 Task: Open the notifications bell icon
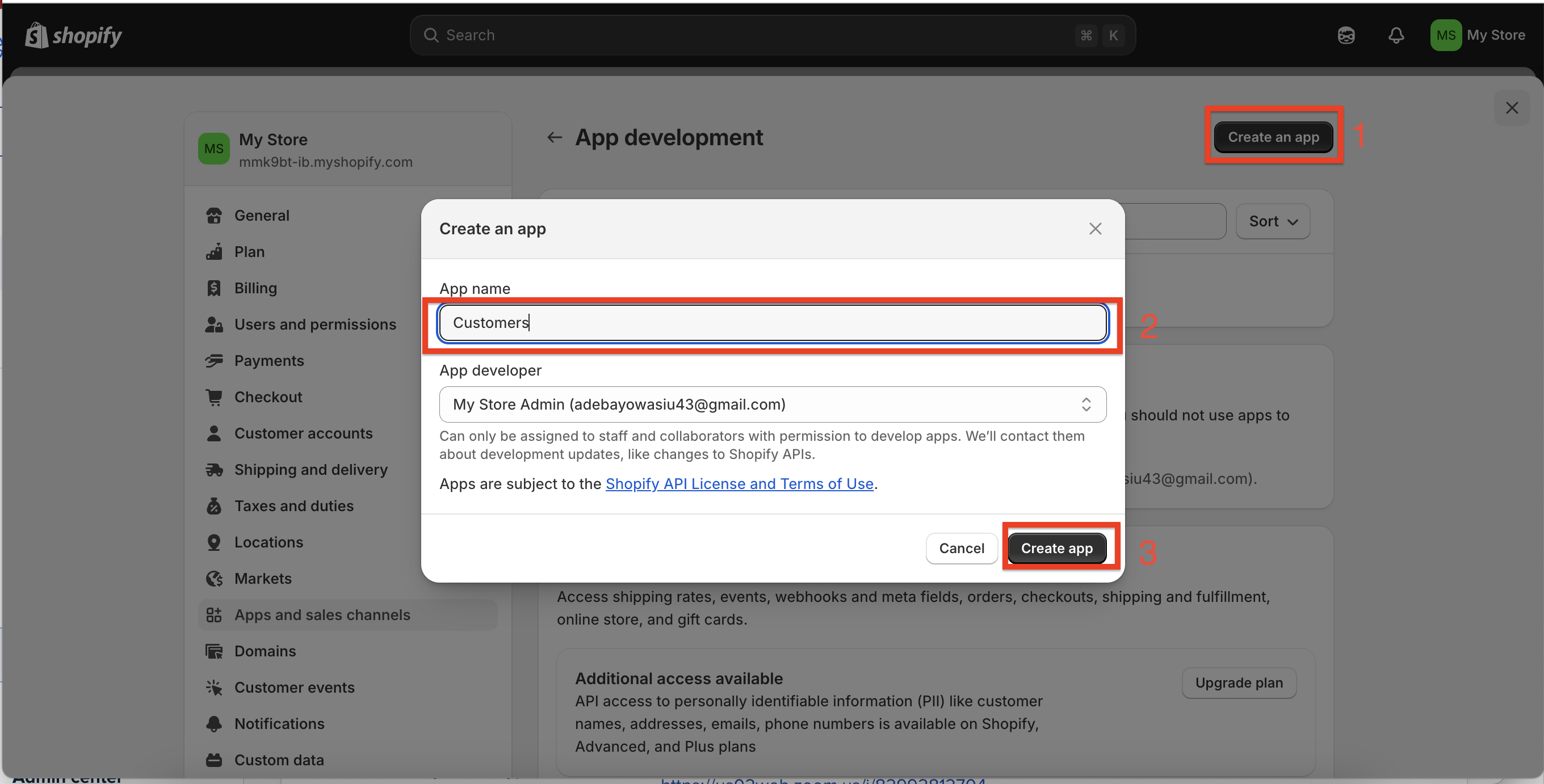tap(1396, 35)
